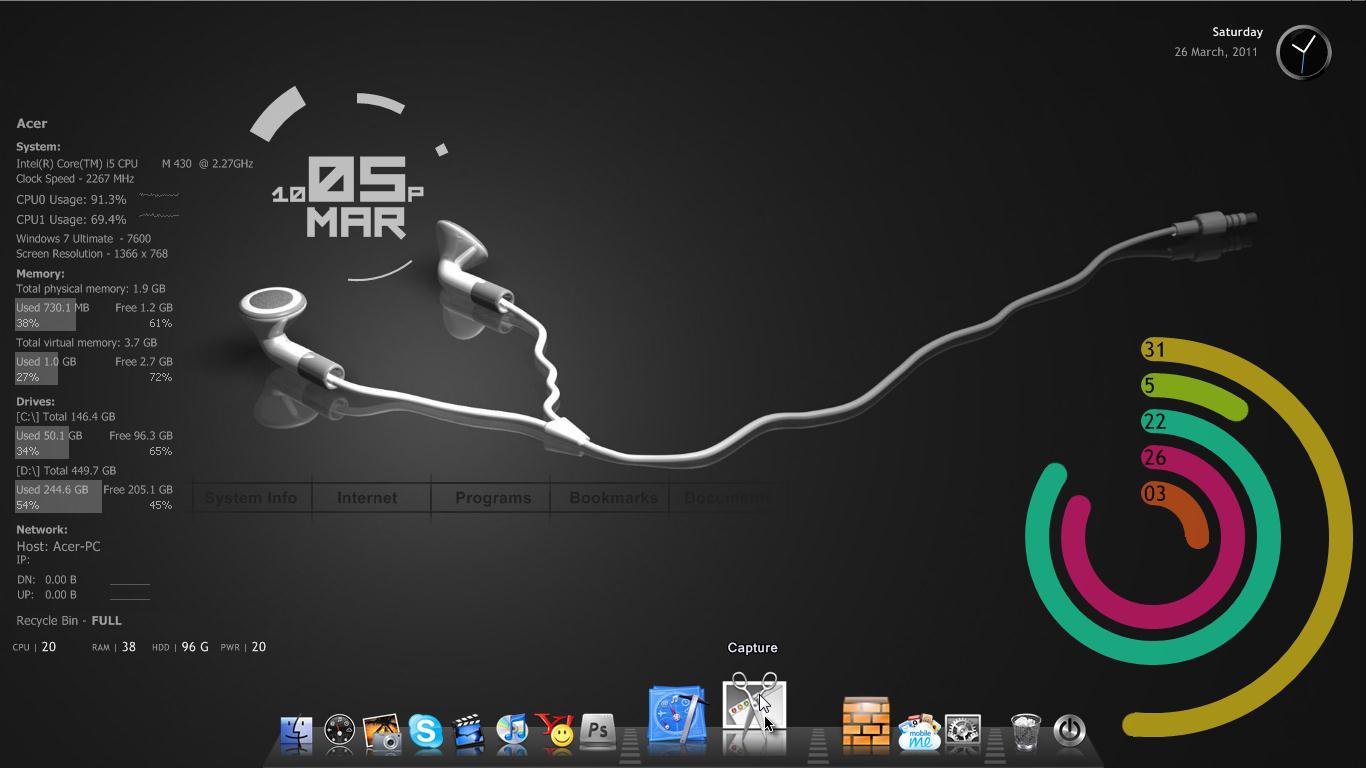Click Intel(R) Core(TM) i5 CPU line
Image resolution: width=1366 pixels, height=768 pixels.
pos(134,163)
